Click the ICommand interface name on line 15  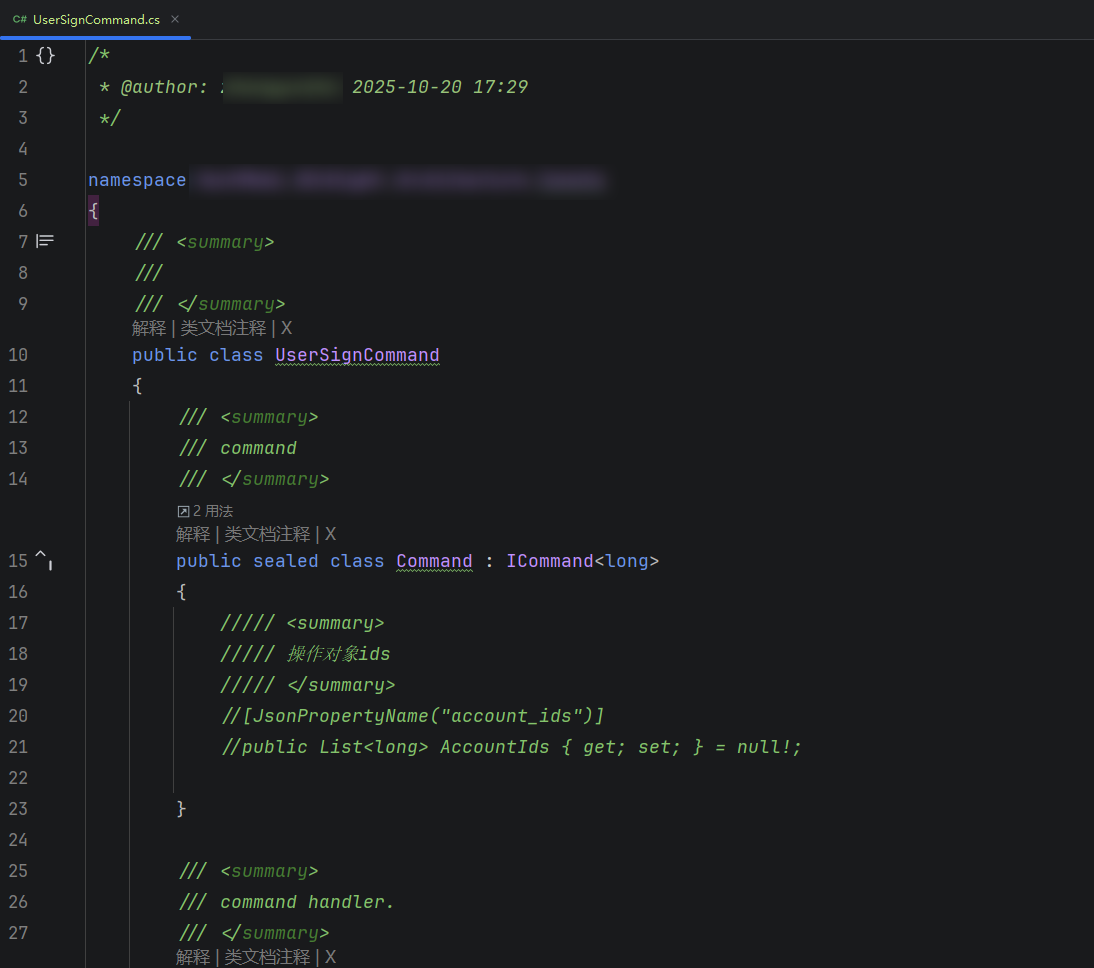click(x=549, y=561)
